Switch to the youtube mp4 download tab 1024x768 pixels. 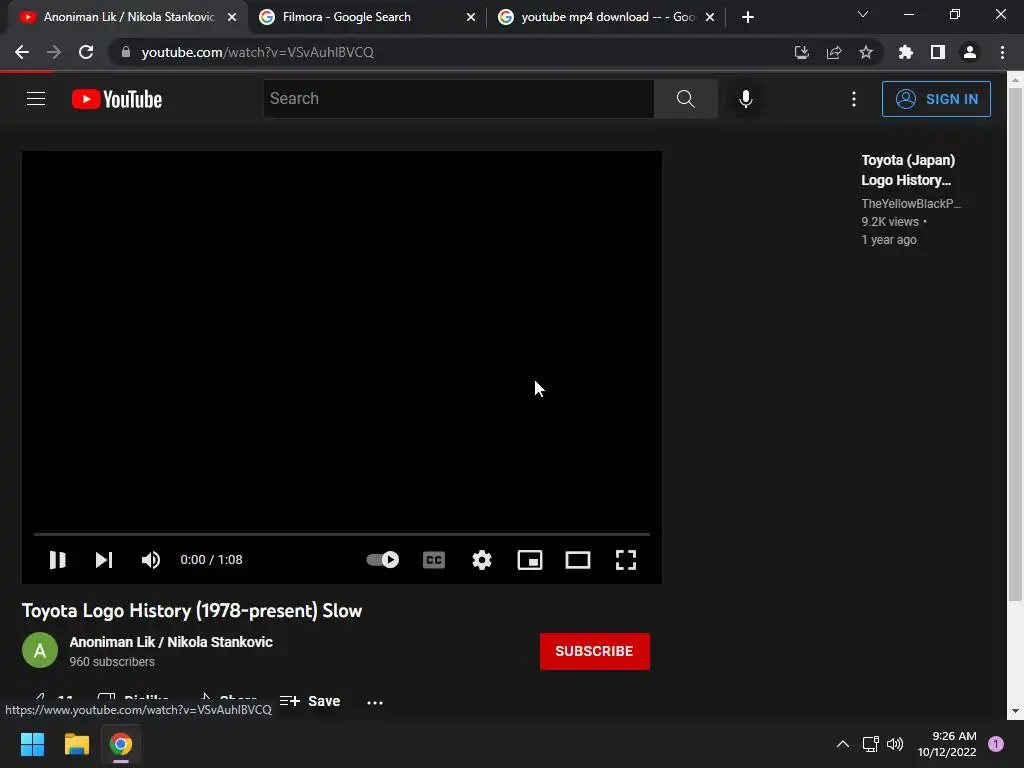click(x=607, y=17)
